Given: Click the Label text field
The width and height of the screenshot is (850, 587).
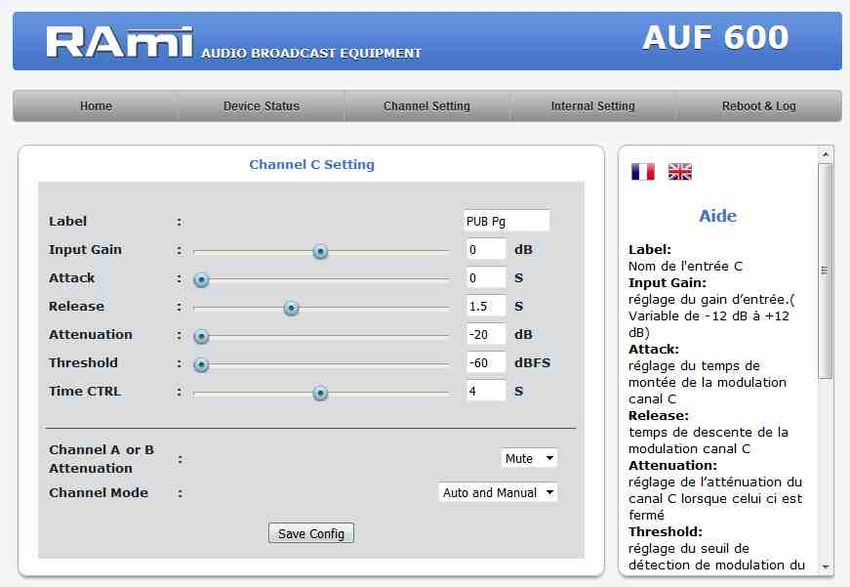Looking at the screenshot, I should [506, 221].
